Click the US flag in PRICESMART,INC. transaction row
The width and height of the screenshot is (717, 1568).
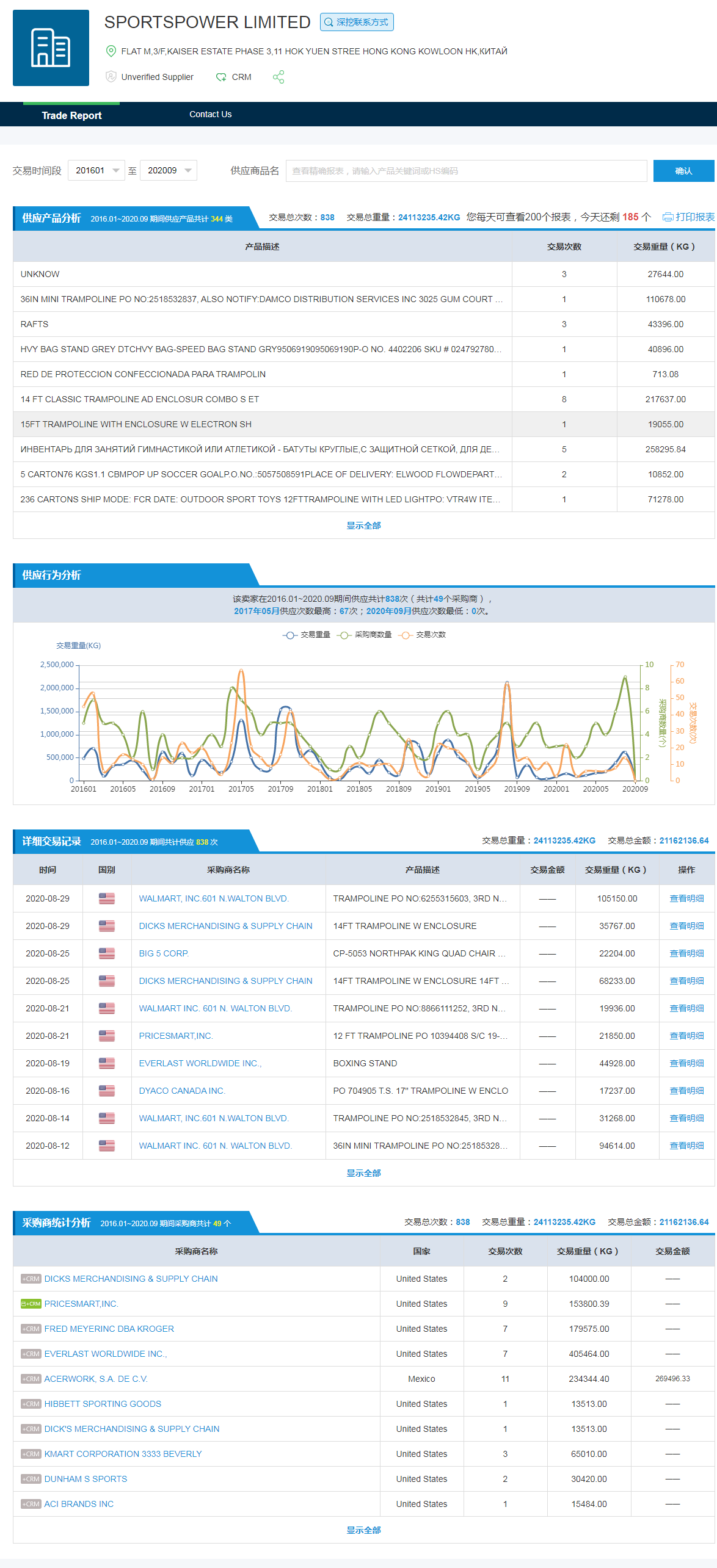pos(107,1036)
